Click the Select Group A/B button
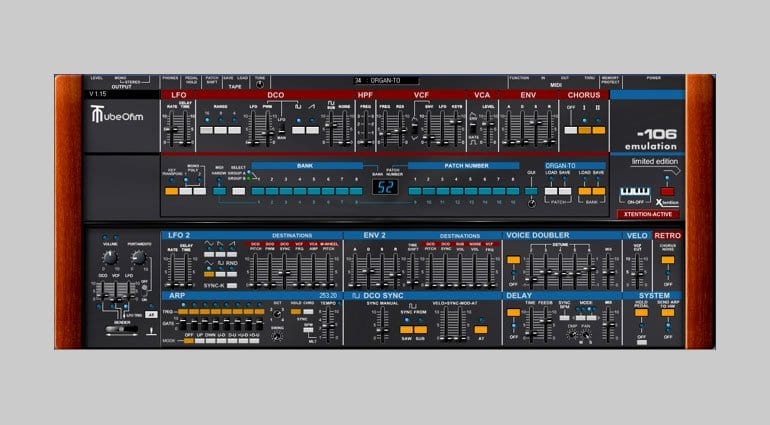 coord(239,191)
